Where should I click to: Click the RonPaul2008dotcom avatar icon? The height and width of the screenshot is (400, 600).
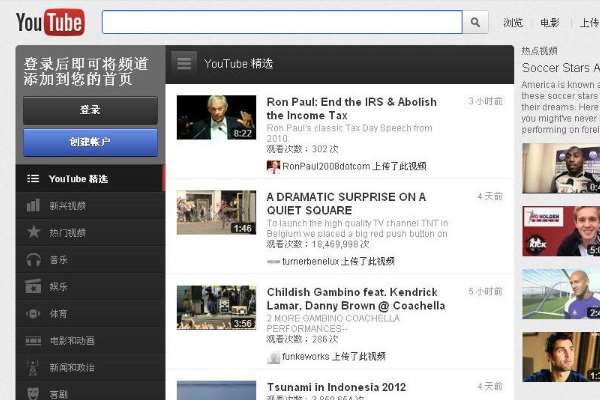pos(273,167)
